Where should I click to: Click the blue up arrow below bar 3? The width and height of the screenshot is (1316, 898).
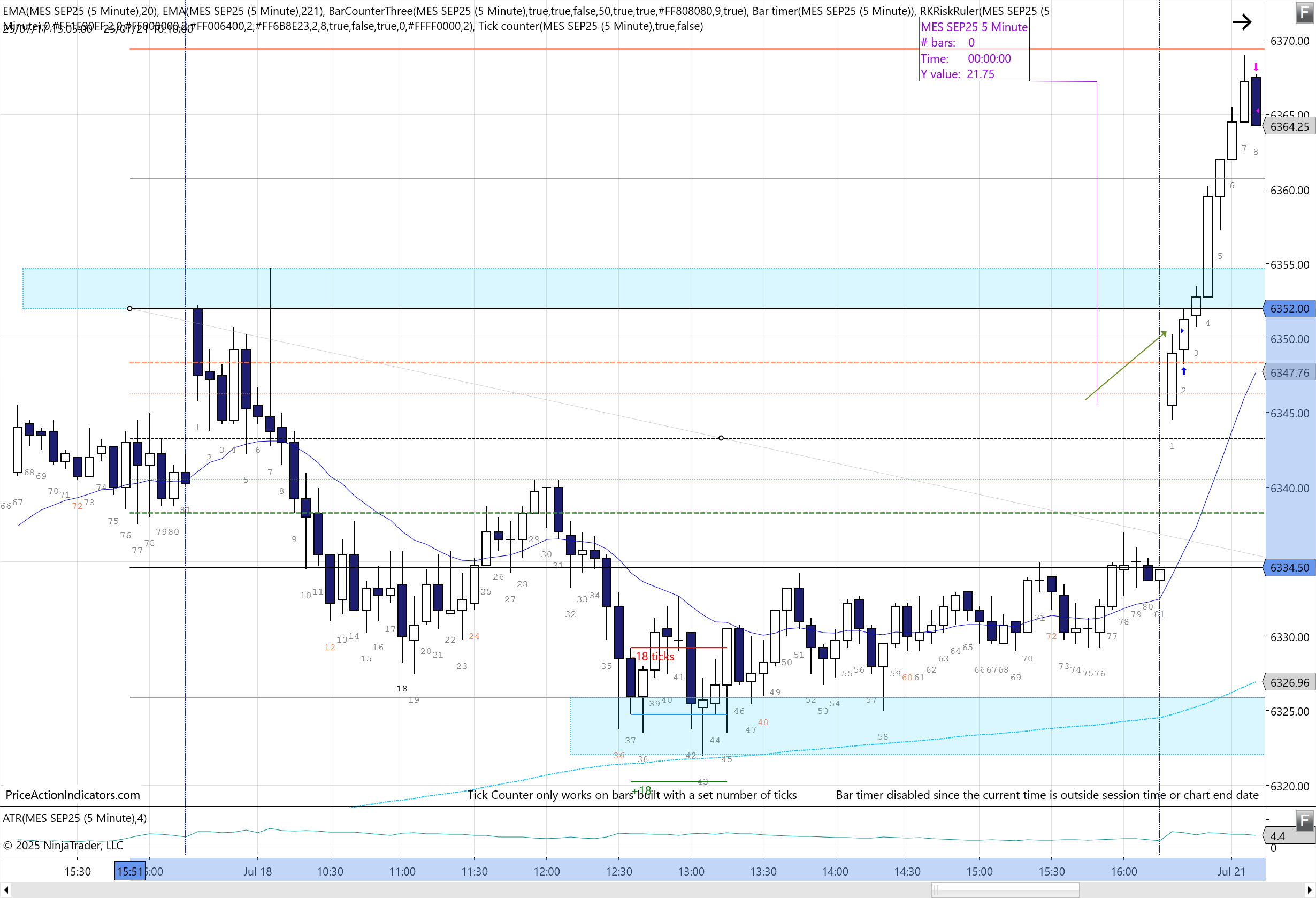tap(1183, 371)
